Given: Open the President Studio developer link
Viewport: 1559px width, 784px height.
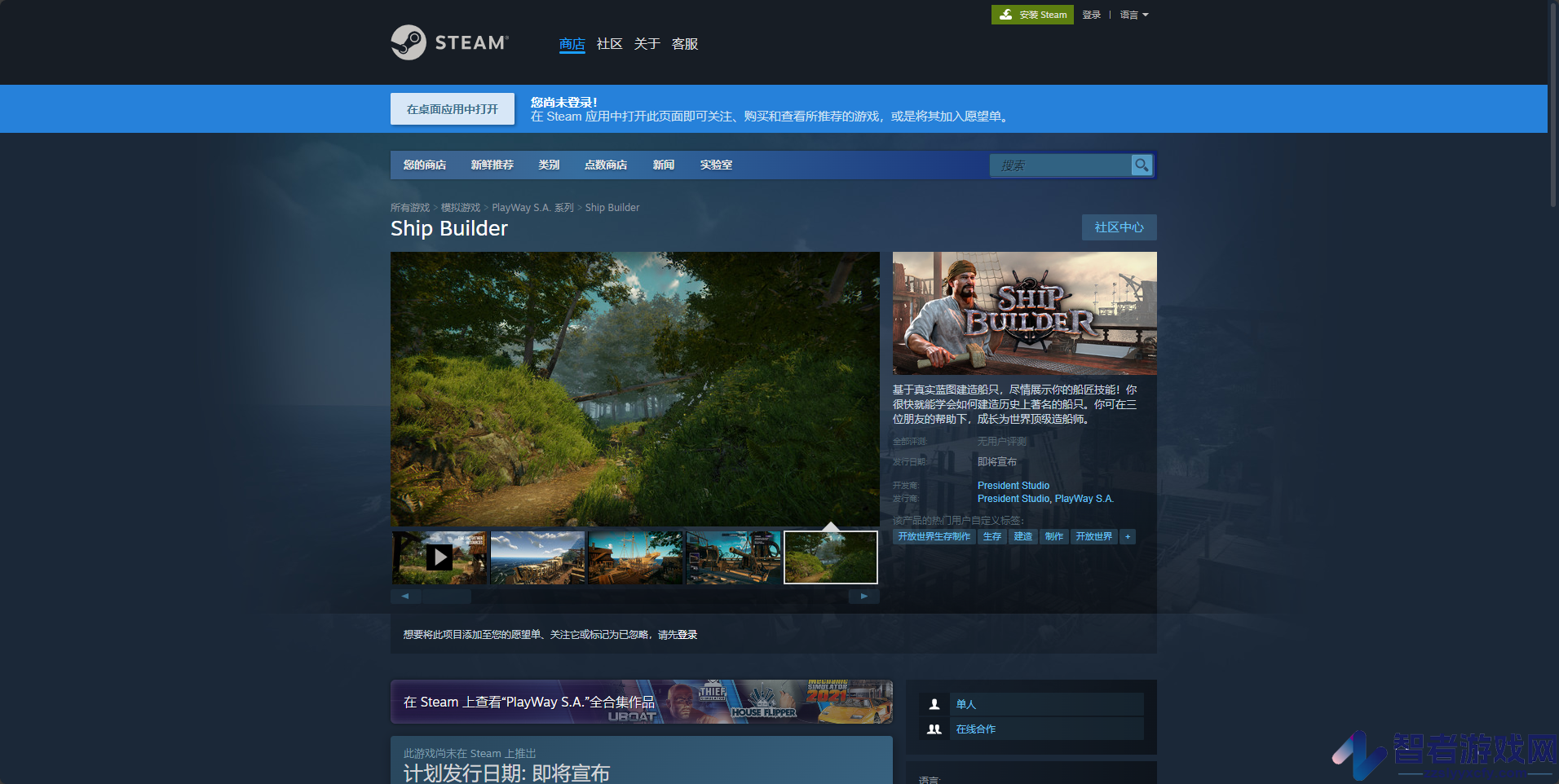Looking at the screenshot, I should point(1014,486).
